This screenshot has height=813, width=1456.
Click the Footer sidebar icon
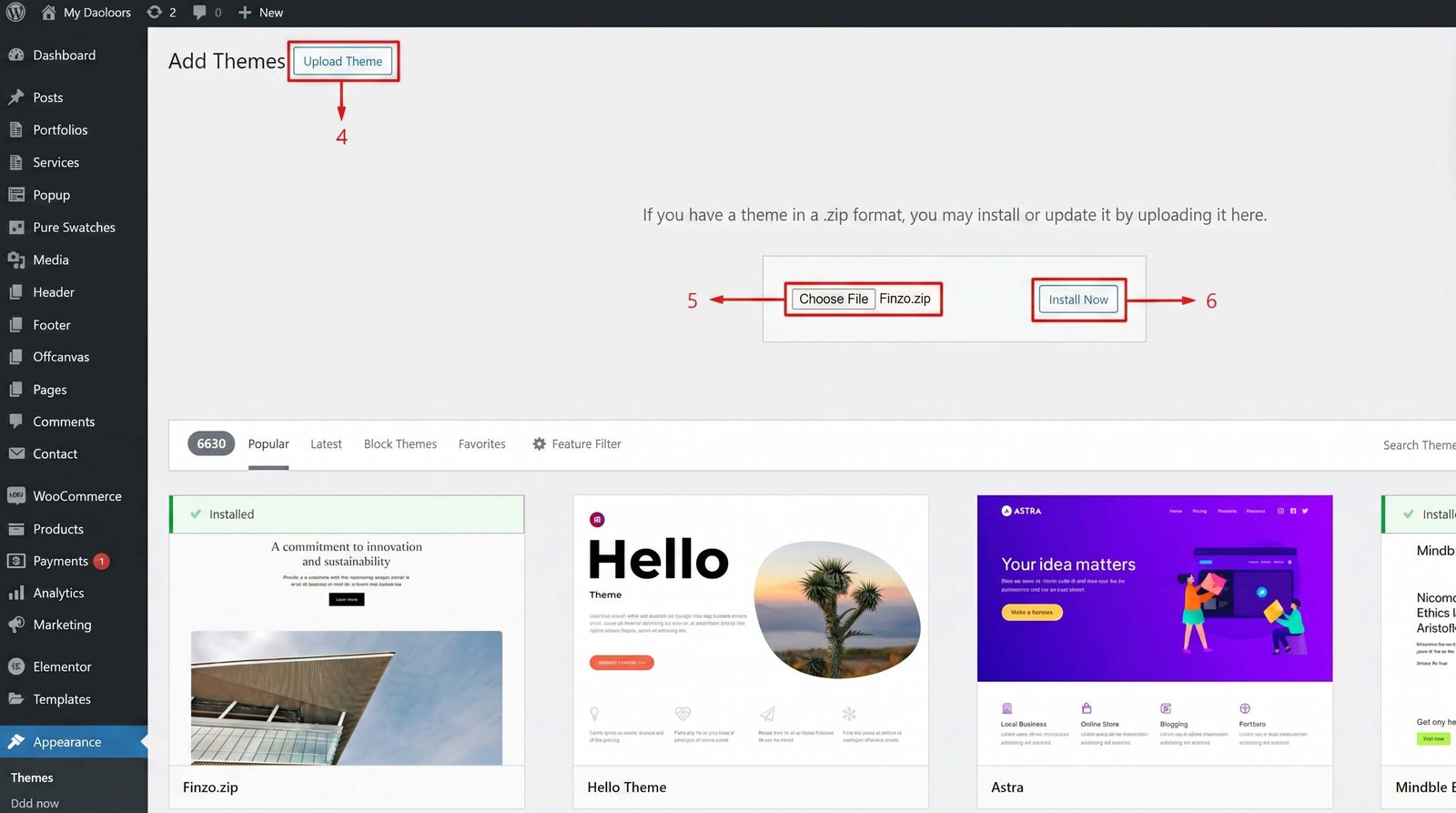15,325
